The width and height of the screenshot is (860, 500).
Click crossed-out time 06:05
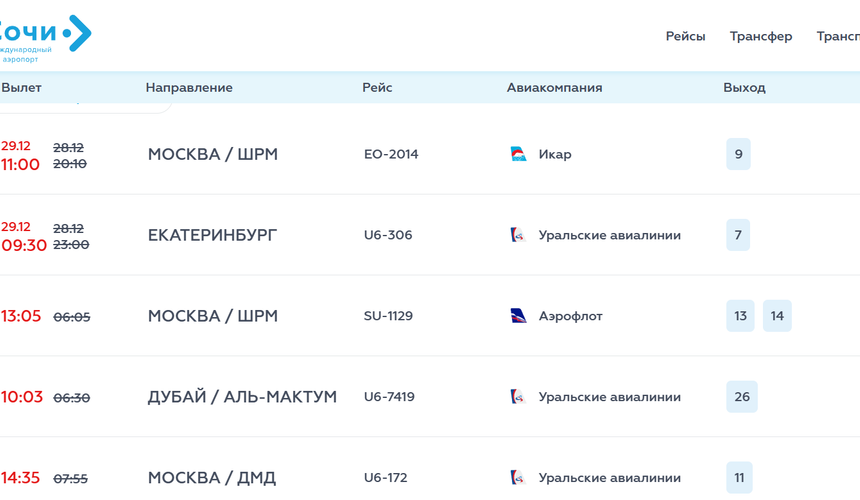click(71, 317)
